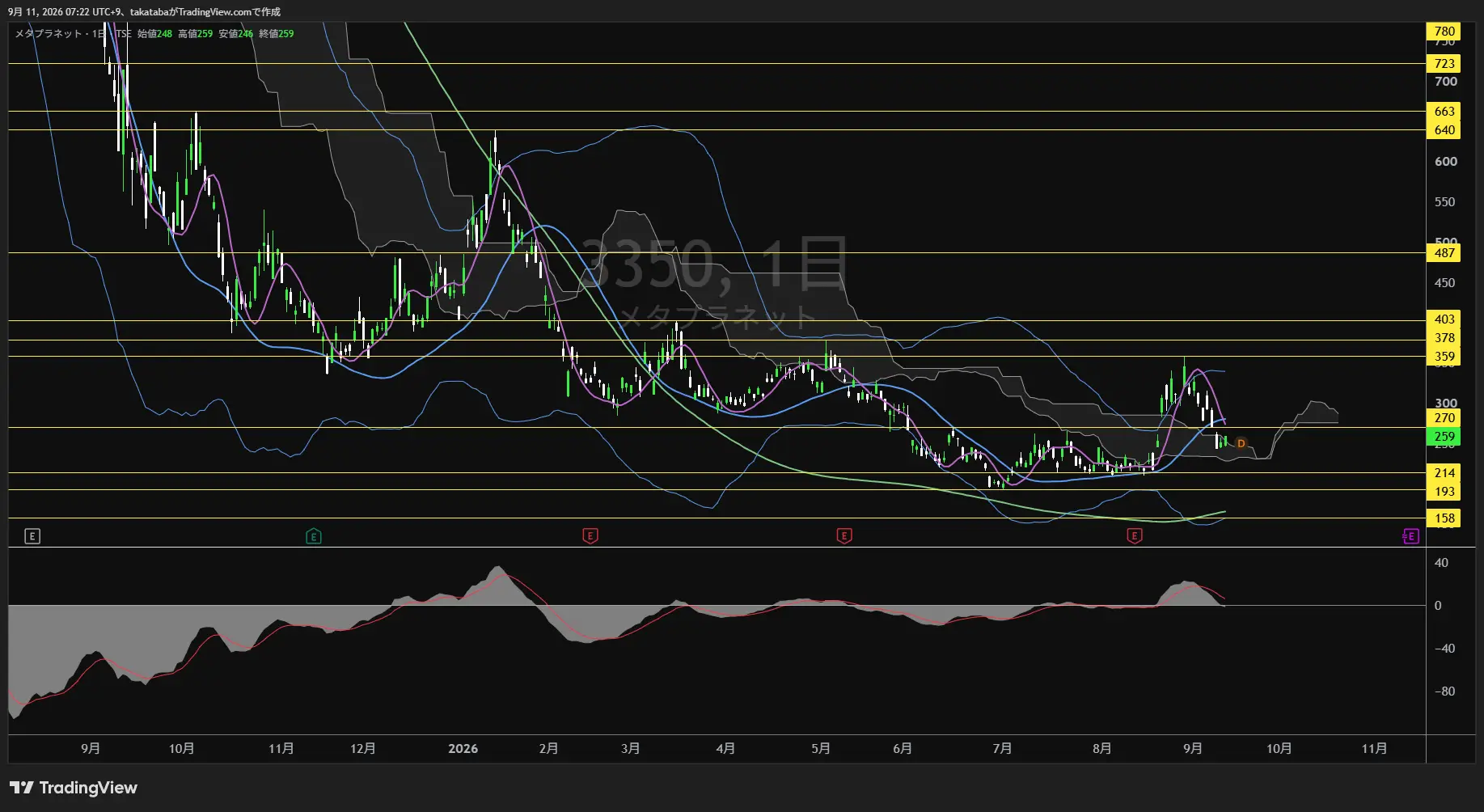Select the yellow 193 price label
1484x812 pixels.
point(1444,492)
